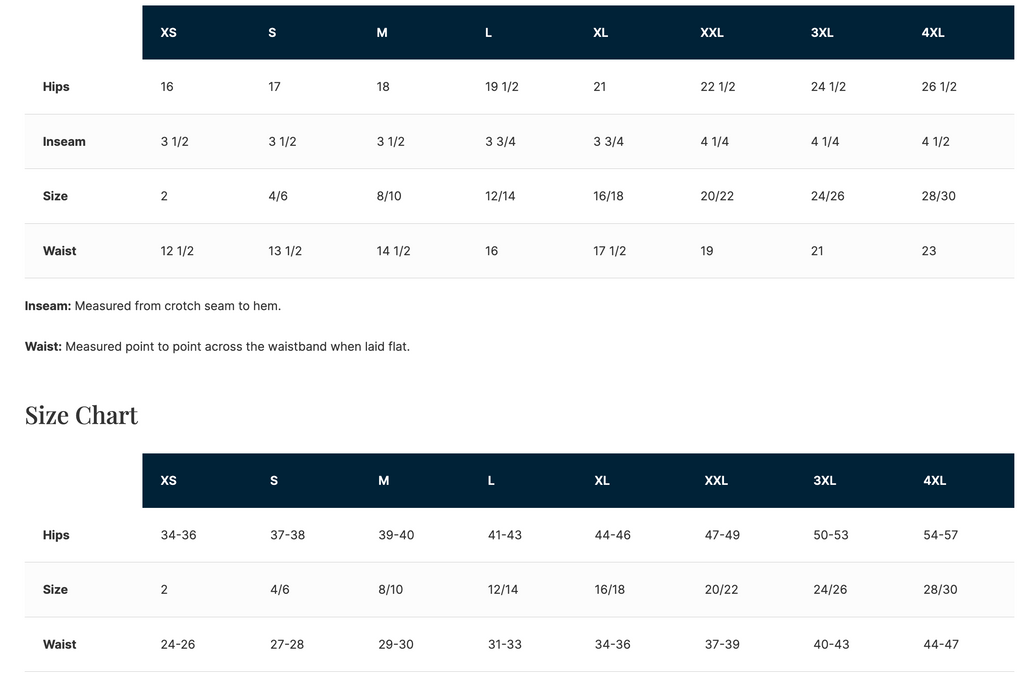
Task: Click the 17 1/2 waist value for XL
Action: (609, 251)
